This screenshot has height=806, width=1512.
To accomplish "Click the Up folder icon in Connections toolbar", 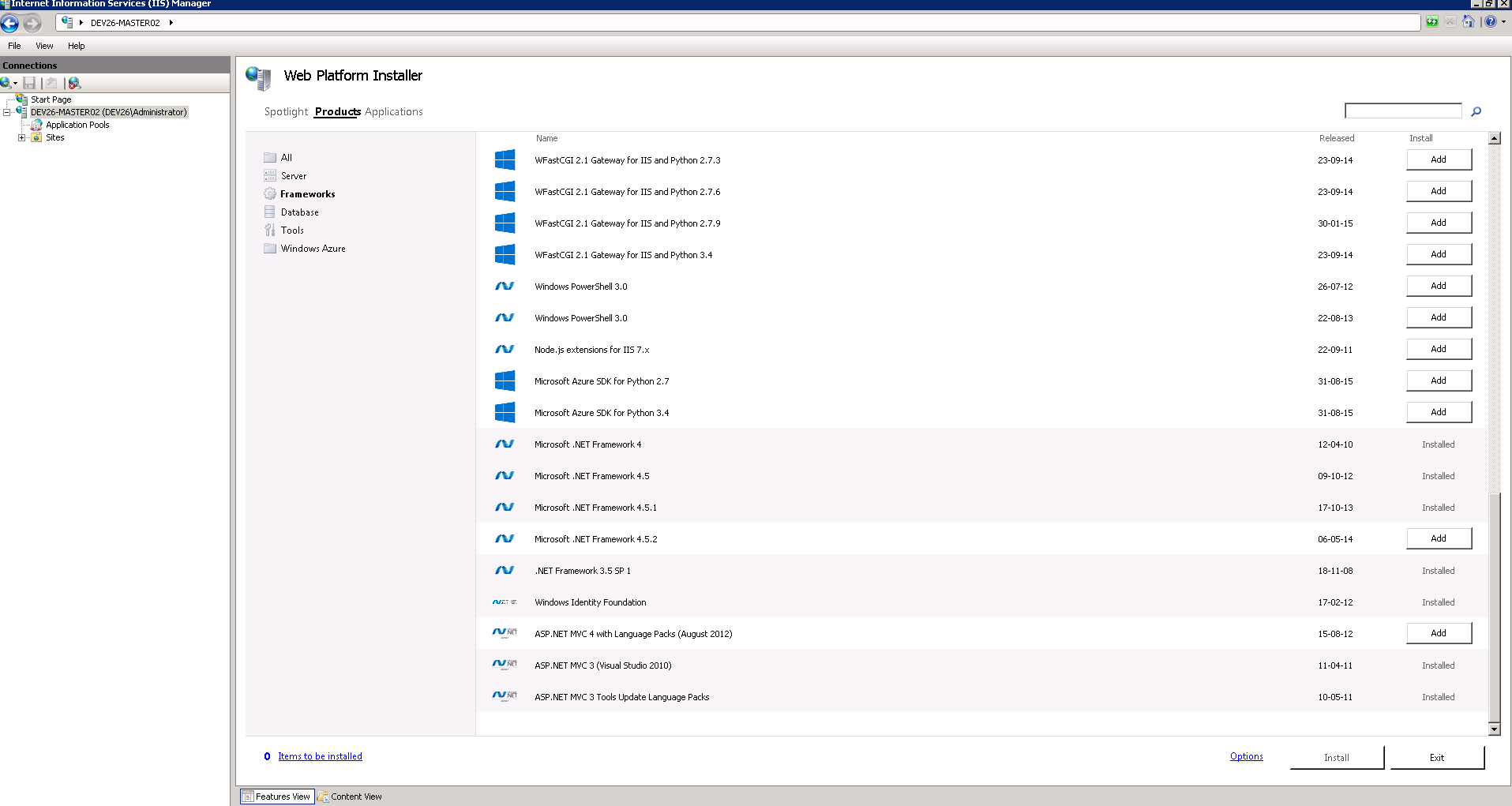I will pyautogui.click(x=51, y=83).
